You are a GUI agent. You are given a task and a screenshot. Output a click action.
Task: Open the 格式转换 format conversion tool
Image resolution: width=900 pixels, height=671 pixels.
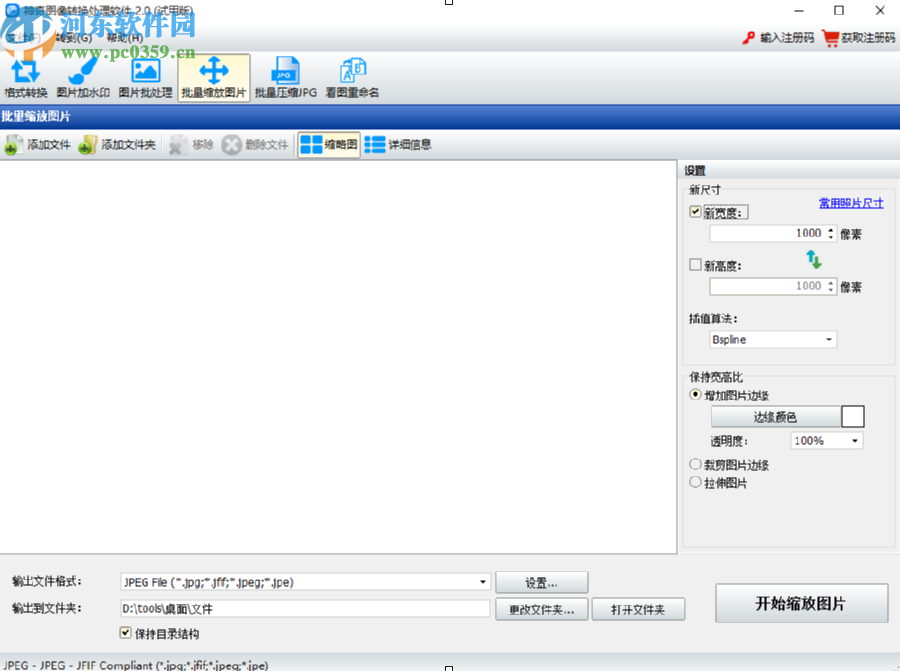point(26,78)
